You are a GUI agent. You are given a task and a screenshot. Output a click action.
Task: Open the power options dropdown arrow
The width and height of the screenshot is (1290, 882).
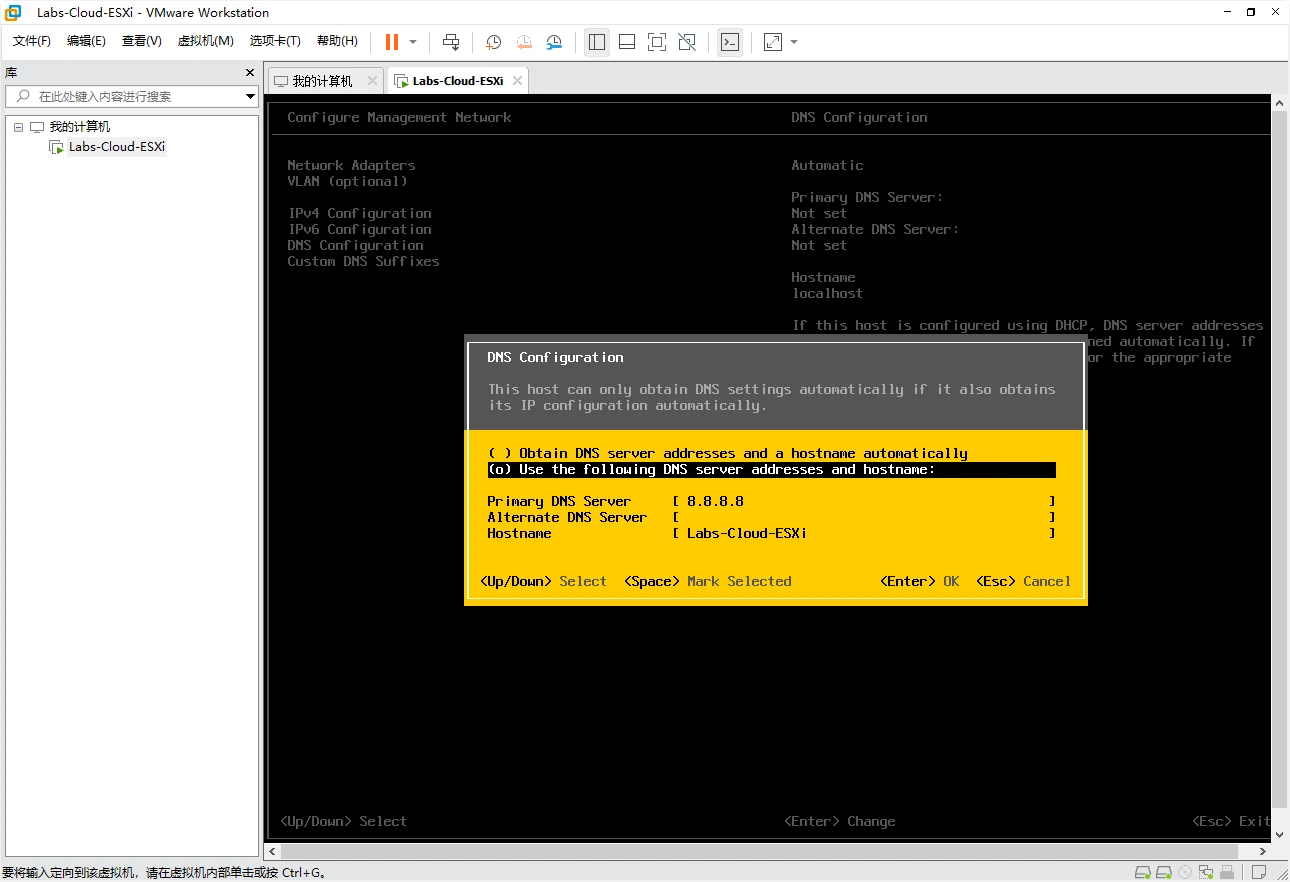tap(413, 42)
